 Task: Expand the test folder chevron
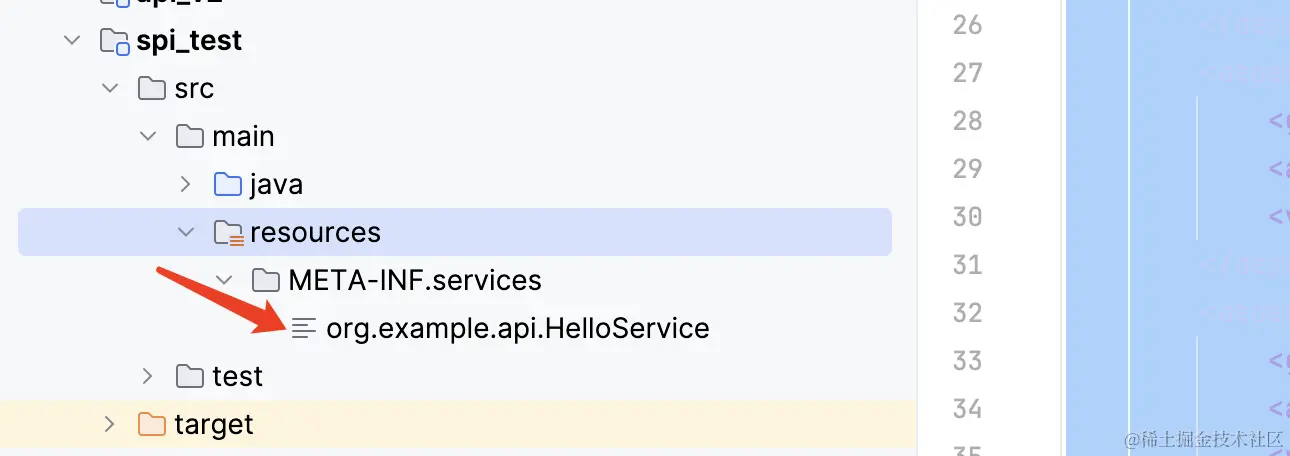tap(147, 376)
